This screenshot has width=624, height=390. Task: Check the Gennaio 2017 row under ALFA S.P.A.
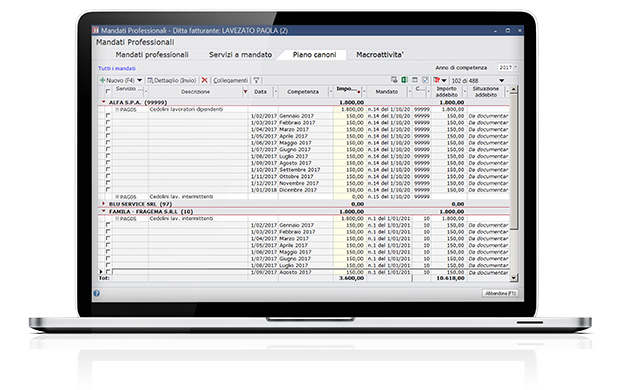tap(108, 115)
